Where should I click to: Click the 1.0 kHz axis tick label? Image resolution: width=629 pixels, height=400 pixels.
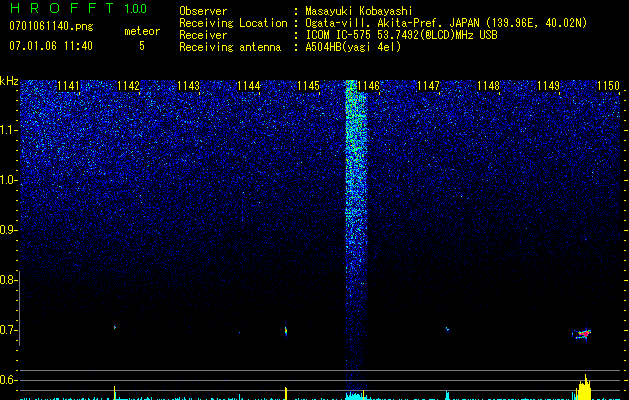pos(8,180)
